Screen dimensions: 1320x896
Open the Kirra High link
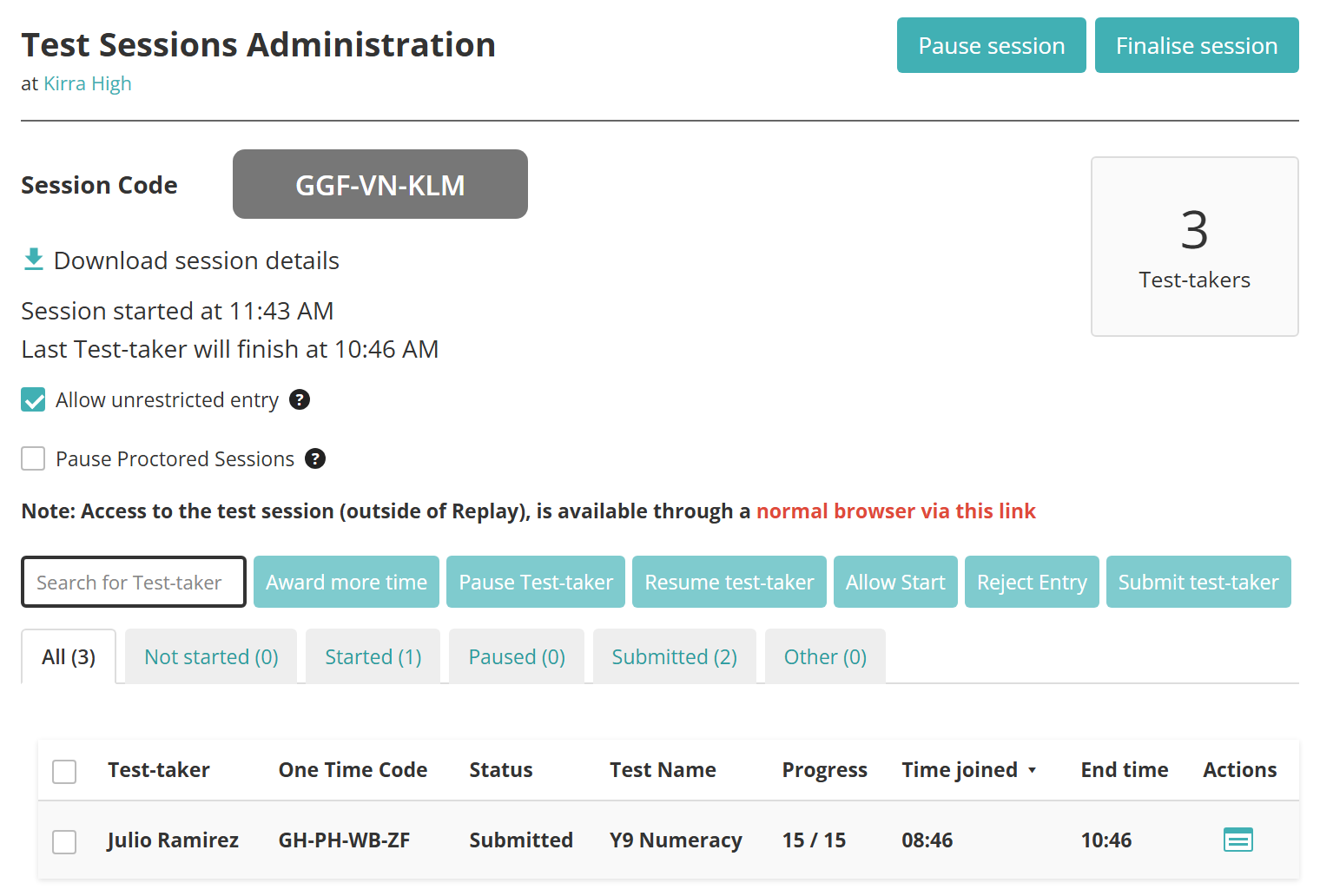pos(88,83)
